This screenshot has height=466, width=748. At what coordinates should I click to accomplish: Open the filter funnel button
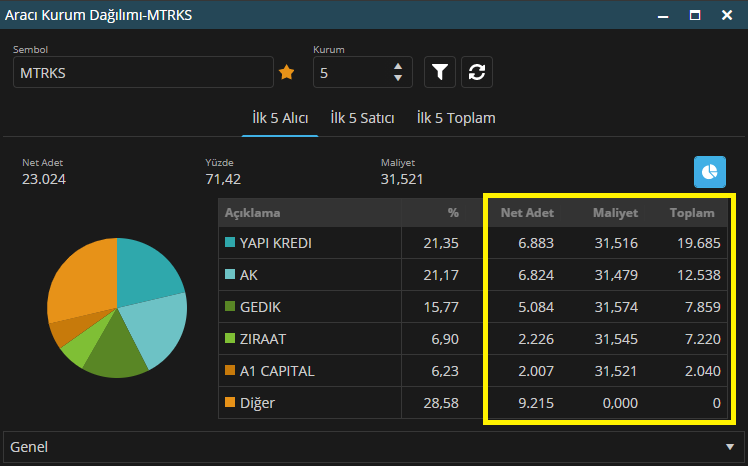click(440, 72)
